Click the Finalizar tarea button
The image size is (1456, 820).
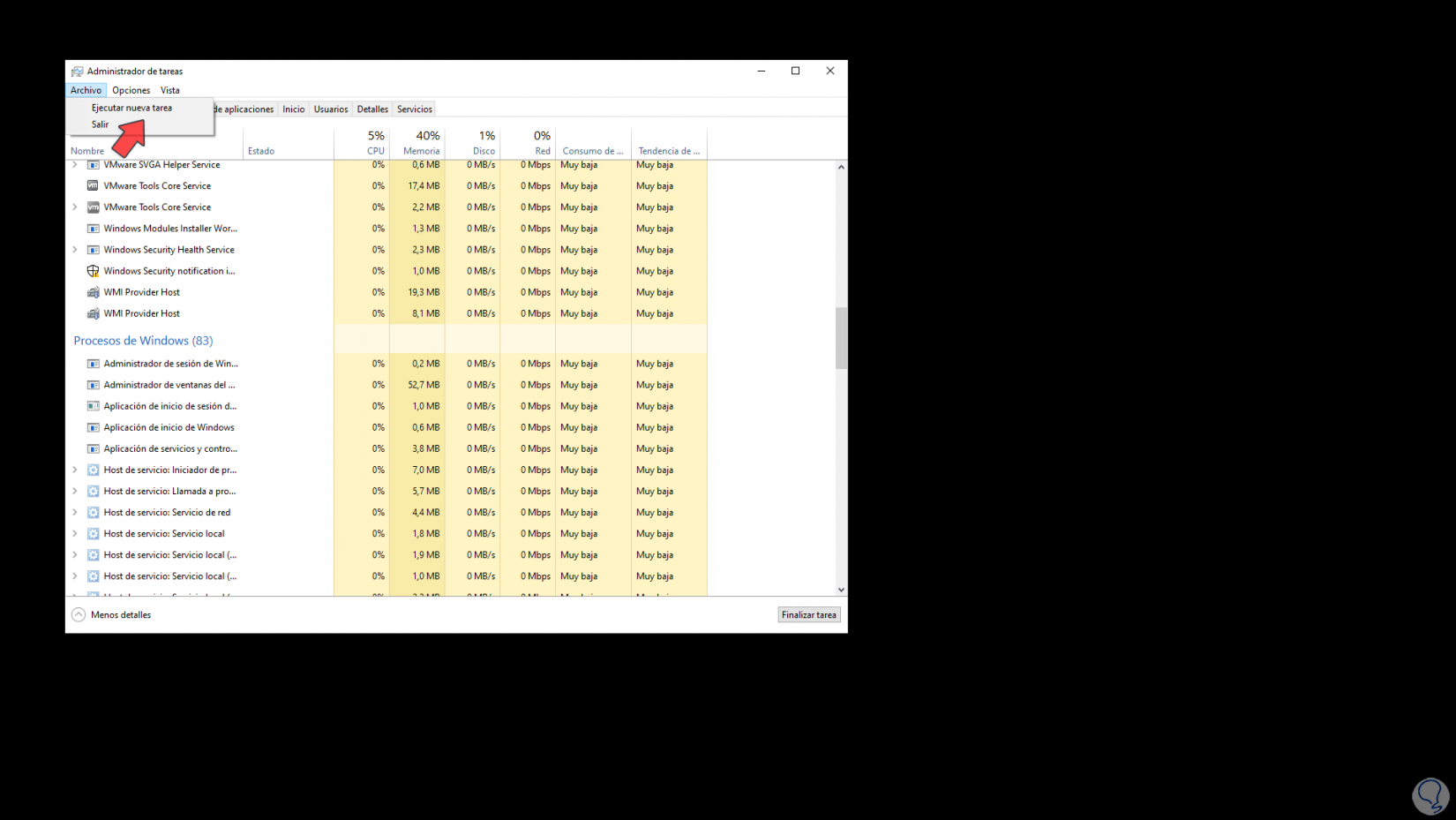809,615
